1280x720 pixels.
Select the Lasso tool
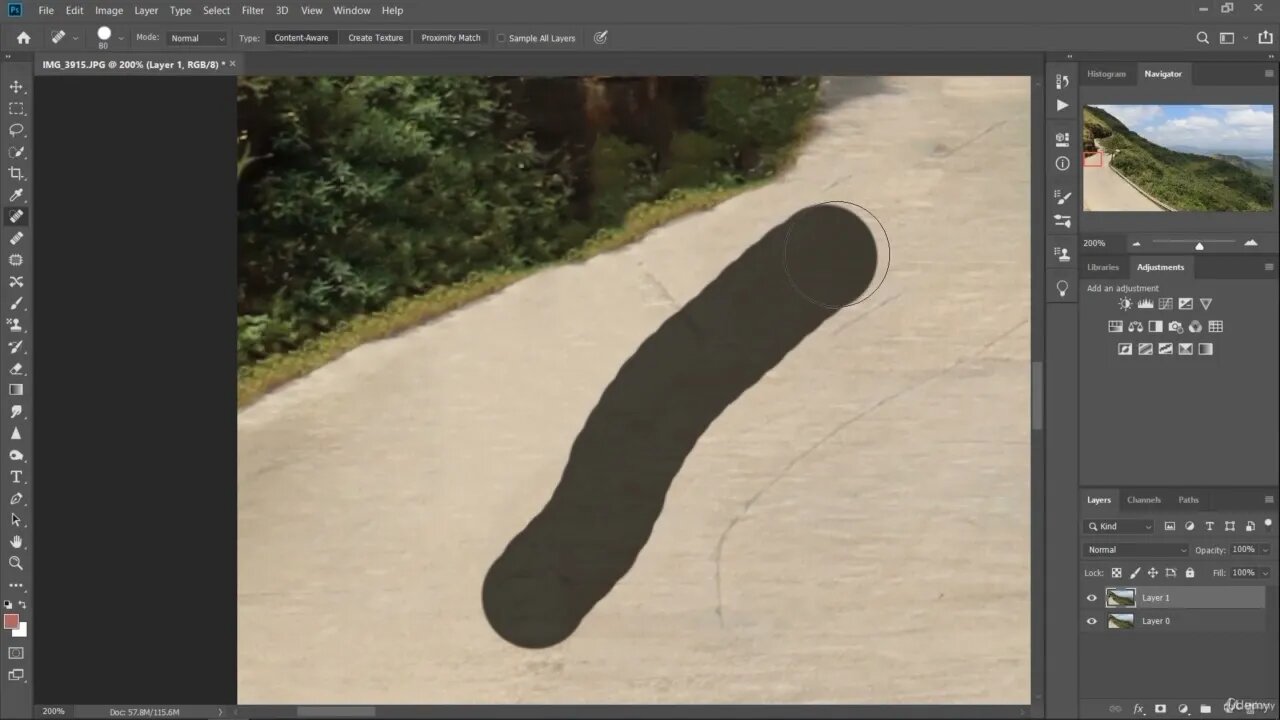coord(16,130)
